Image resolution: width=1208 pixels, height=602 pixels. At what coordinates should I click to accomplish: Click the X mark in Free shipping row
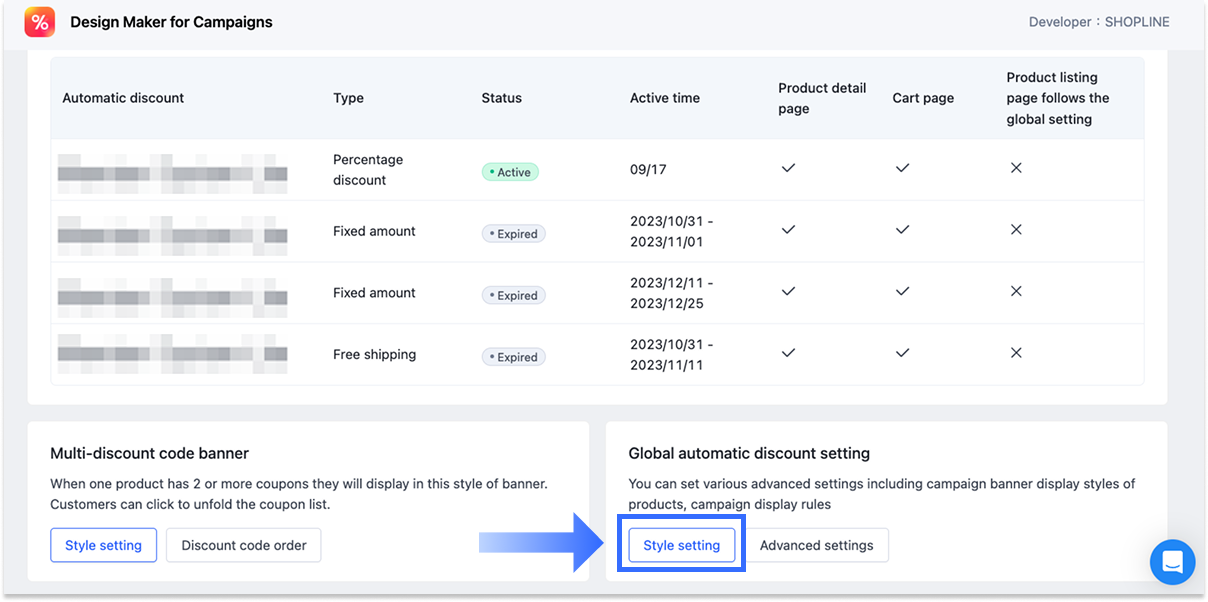[1016, 354]
